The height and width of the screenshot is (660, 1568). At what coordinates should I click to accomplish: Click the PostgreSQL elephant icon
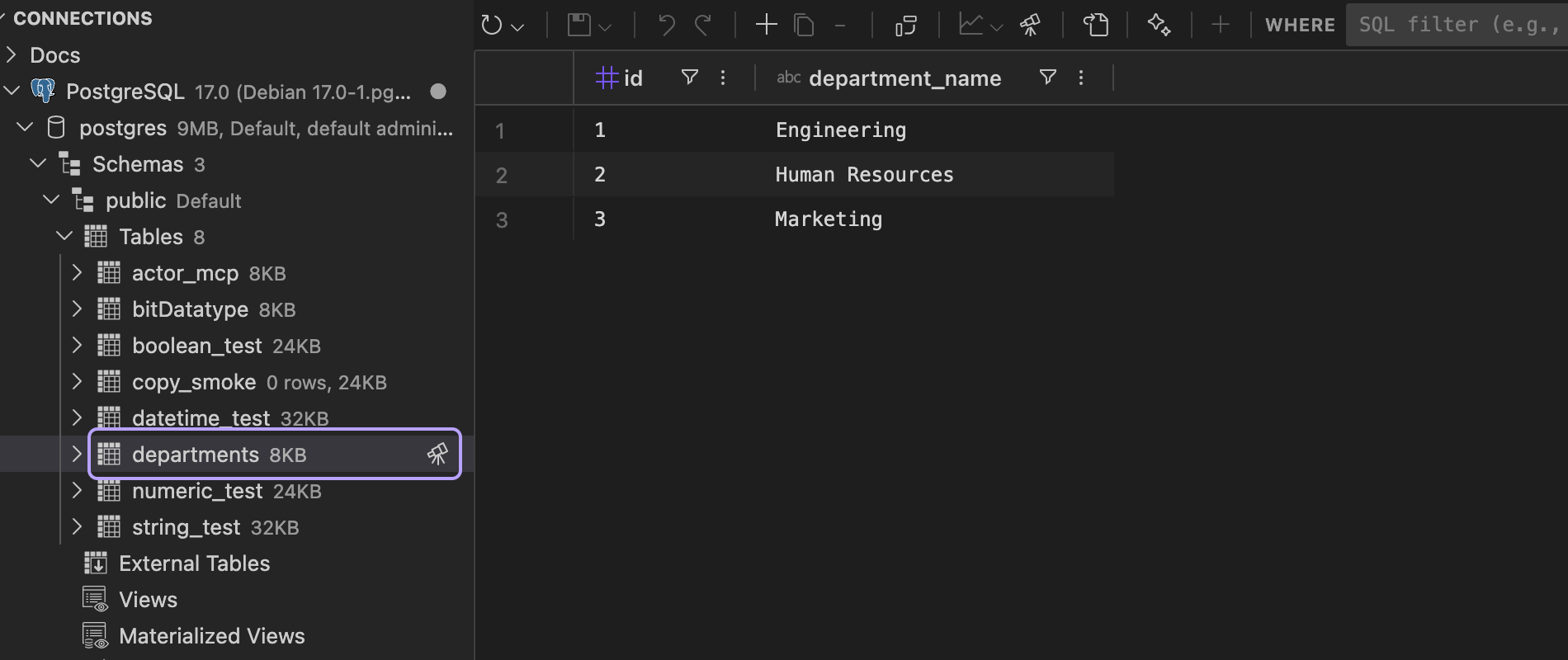pyautogui.click(x=43, y=91)
